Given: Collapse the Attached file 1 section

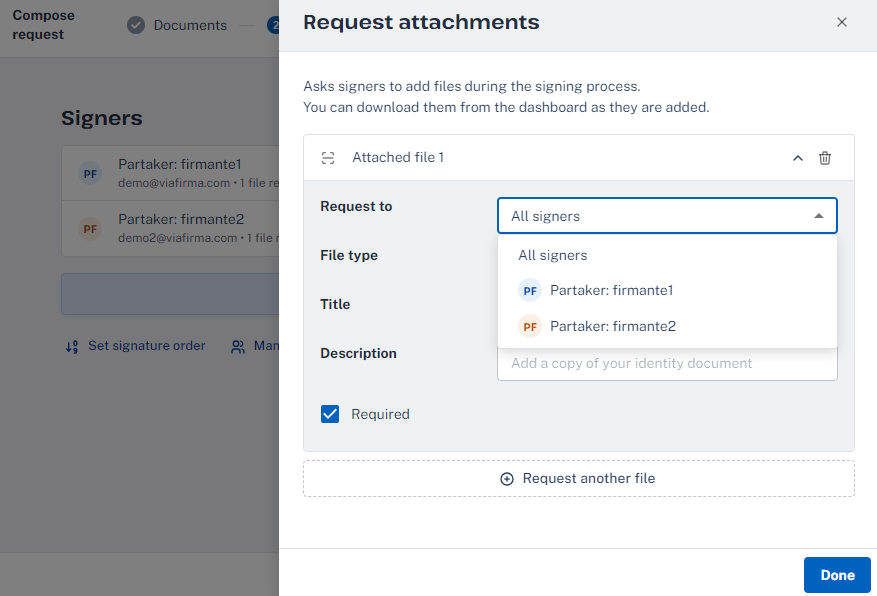Looking at the screenshot, I should click(798, 158).
